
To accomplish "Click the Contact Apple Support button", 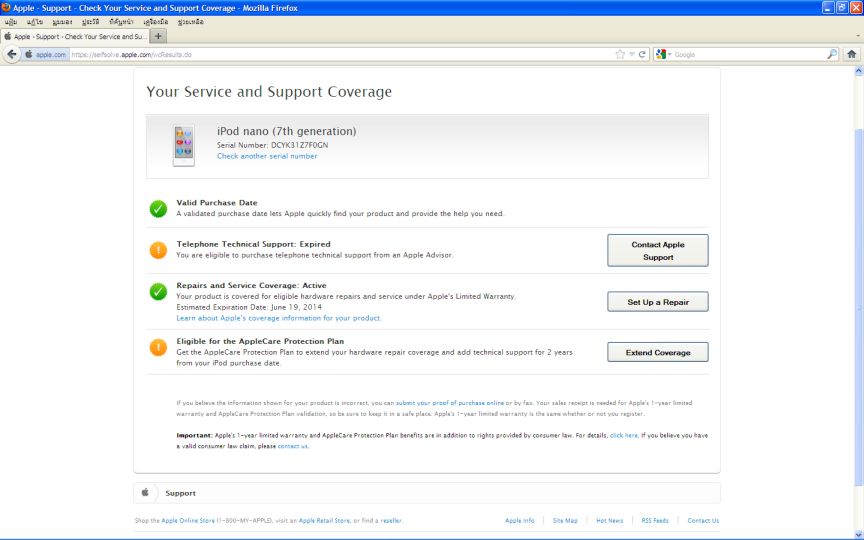I will click(657, 251).
